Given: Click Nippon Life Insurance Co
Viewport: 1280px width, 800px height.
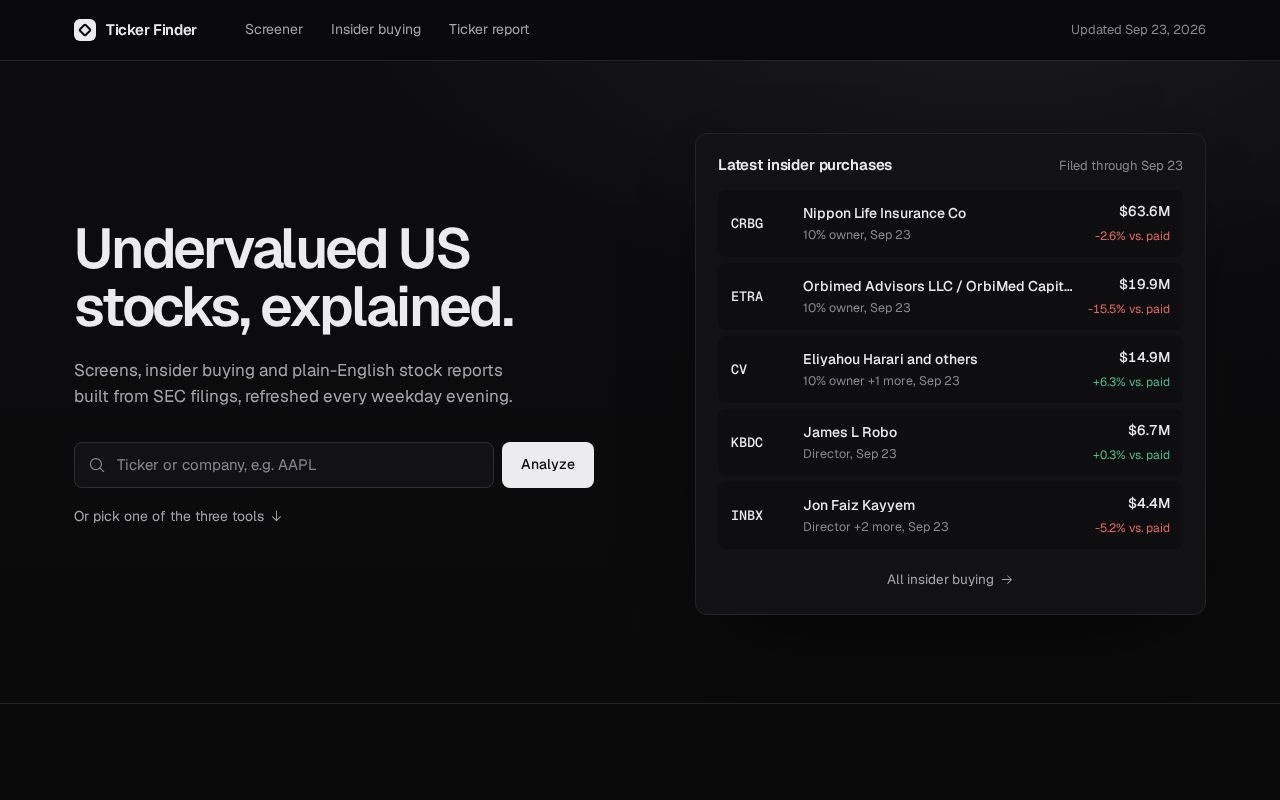Looking at the screenshot, I should 884,213.
